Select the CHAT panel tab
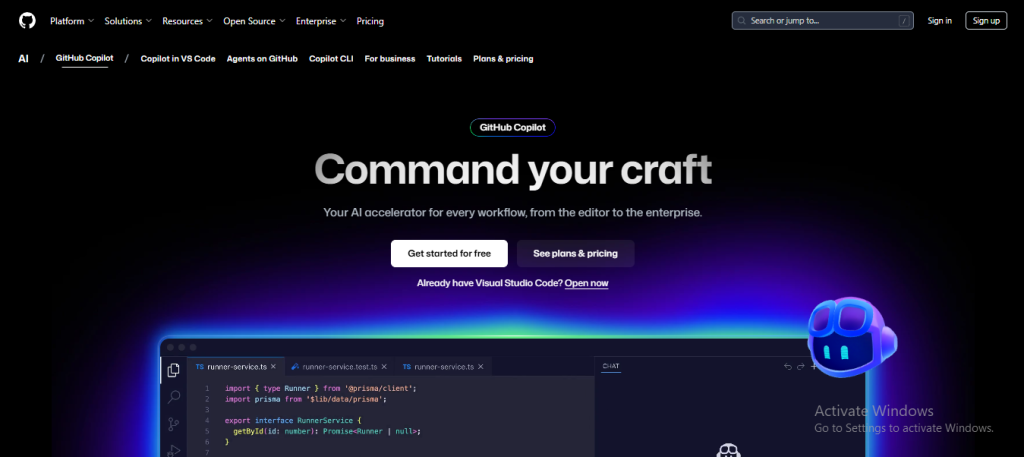 [611, 367]
